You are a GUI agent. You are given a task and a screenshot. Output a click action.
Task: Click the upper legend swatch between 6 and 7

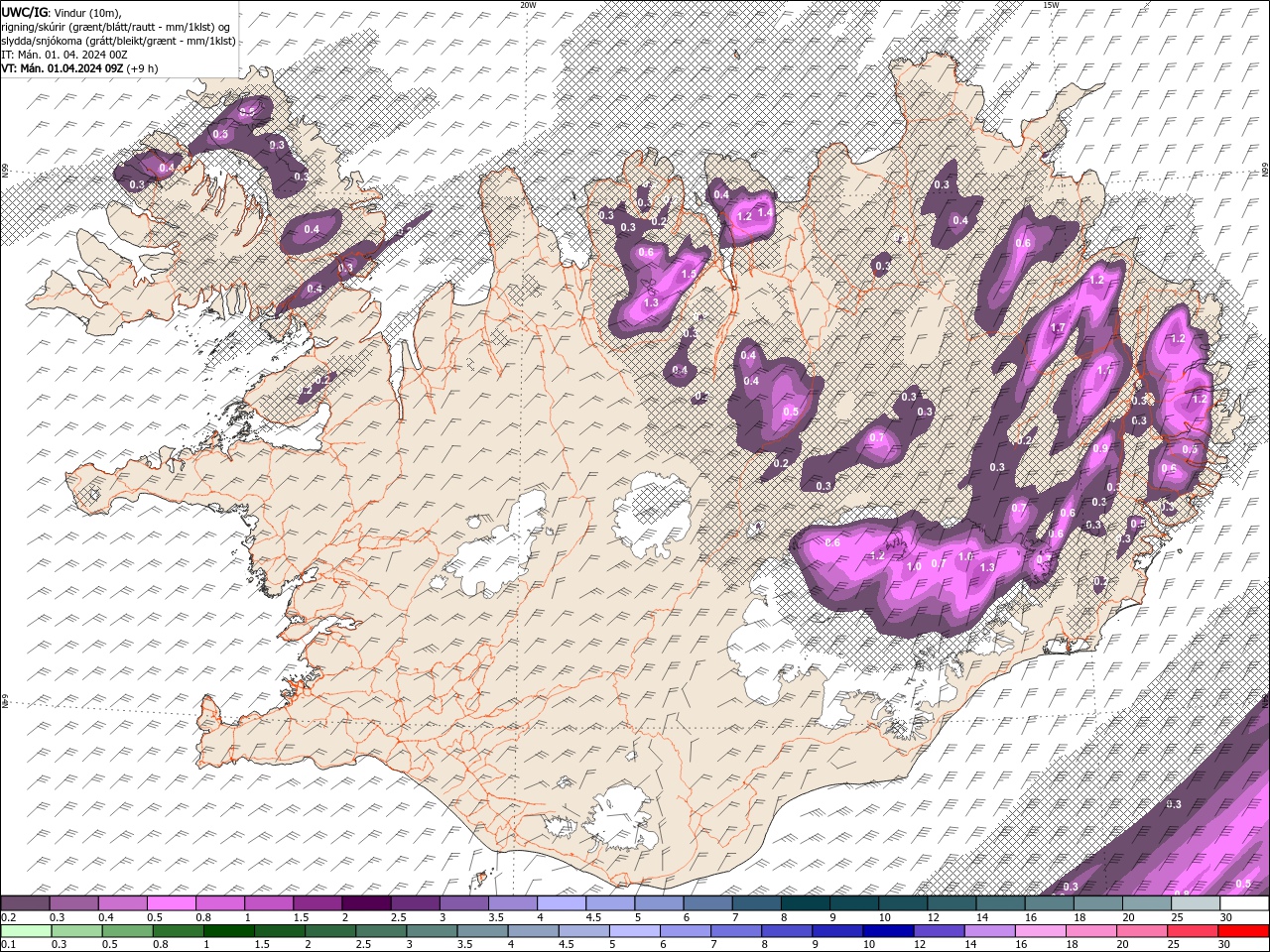point(707,903)
